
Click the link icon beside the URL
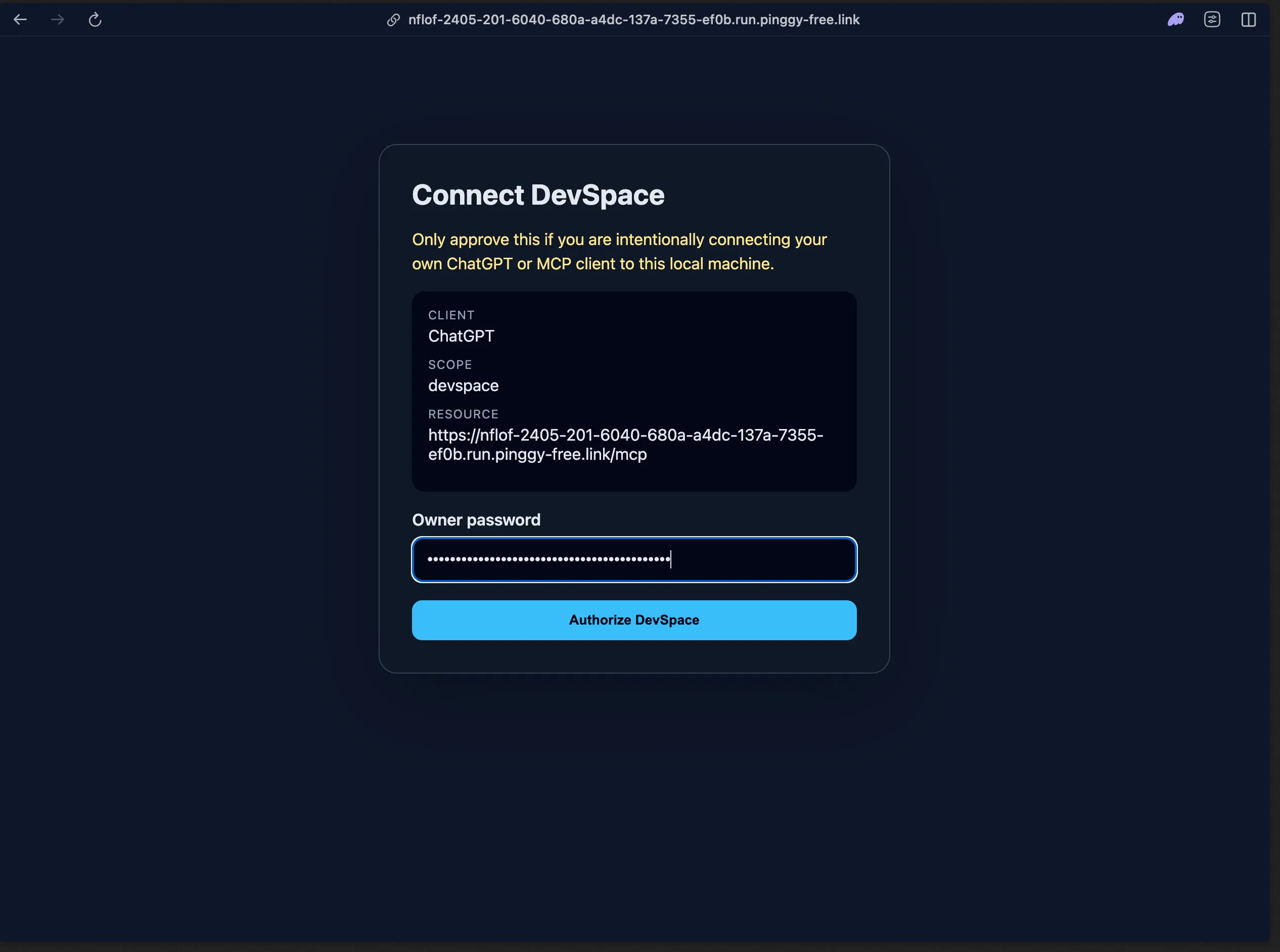(393, 20)
